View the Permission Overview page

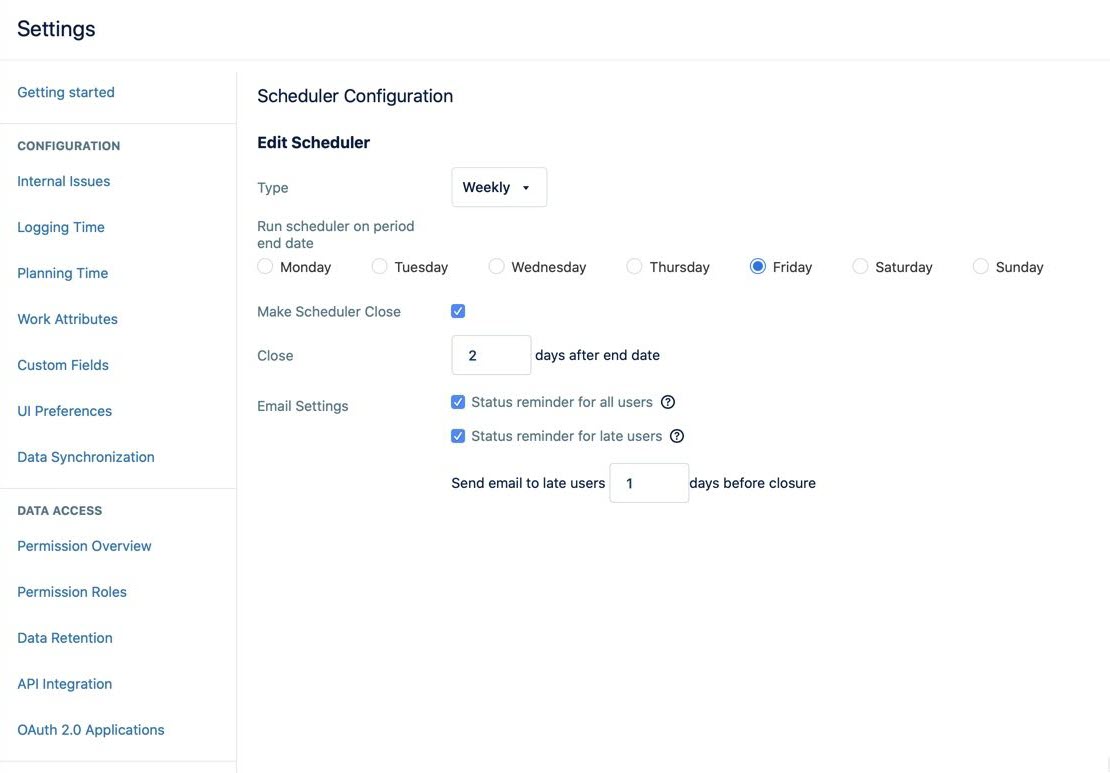click(x=84, y=545)
